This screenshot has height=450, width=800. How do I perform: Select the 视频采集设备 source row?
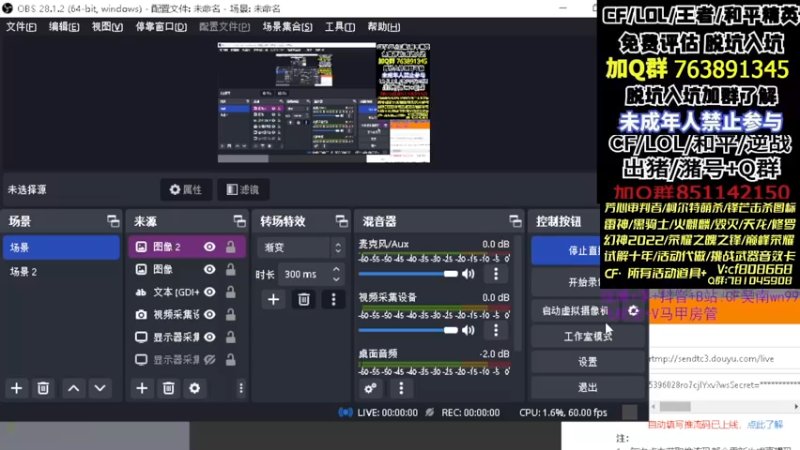coord(187,314)
